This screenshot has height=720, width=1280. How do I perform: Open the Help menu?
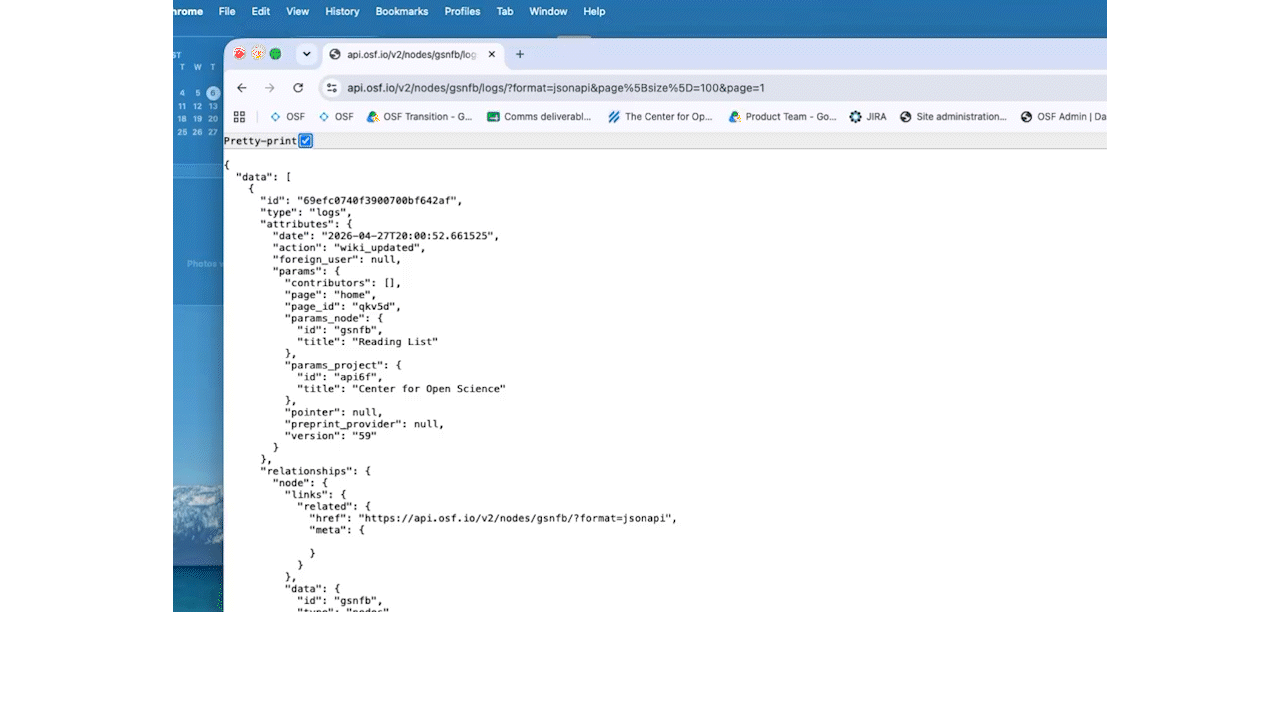coord(594,11)
